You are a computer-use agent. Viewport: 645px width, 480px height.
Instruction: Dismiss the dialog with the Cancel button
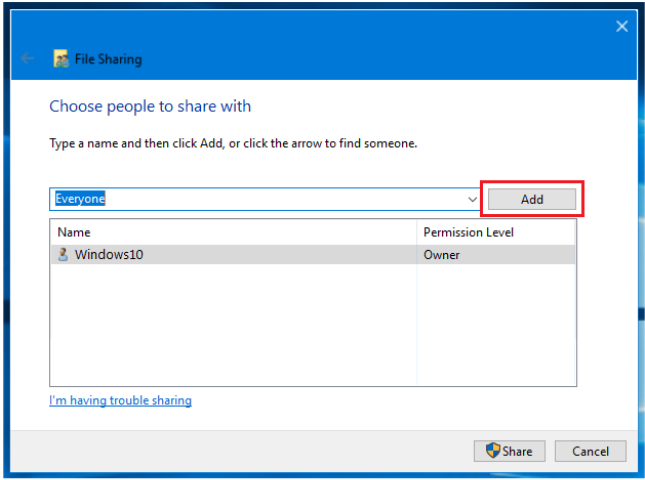[590, 451]
